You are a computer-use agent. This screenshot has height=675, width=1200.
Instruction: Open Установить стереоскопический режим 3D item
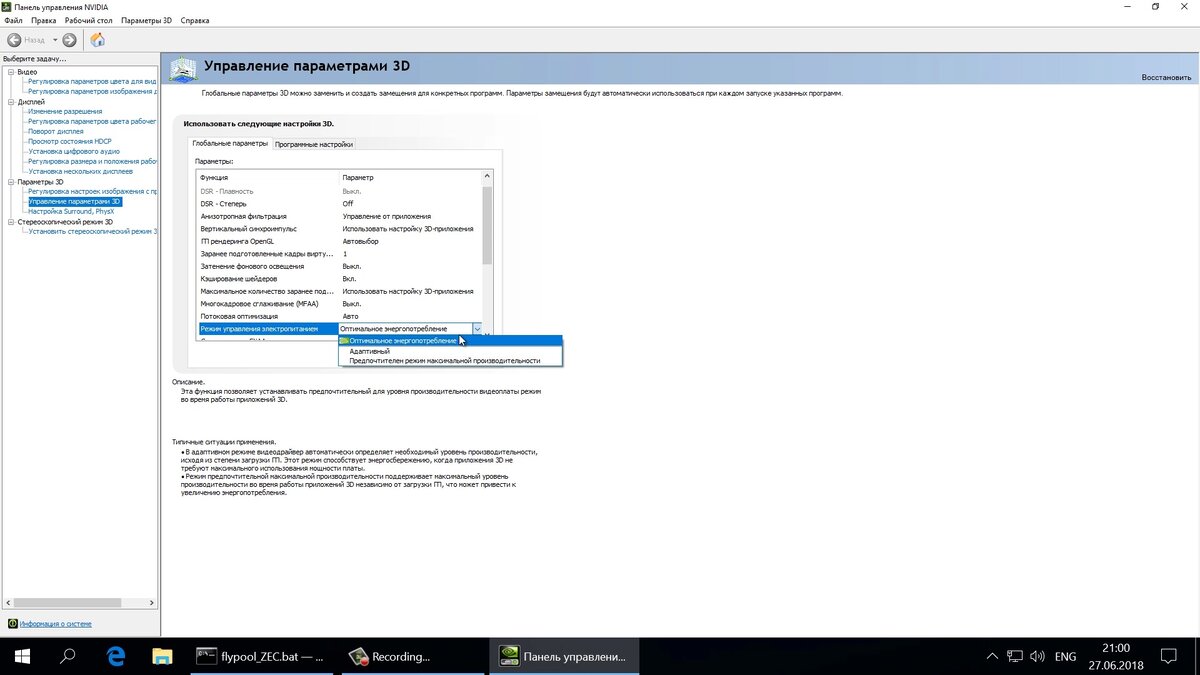tap(92, 232)
